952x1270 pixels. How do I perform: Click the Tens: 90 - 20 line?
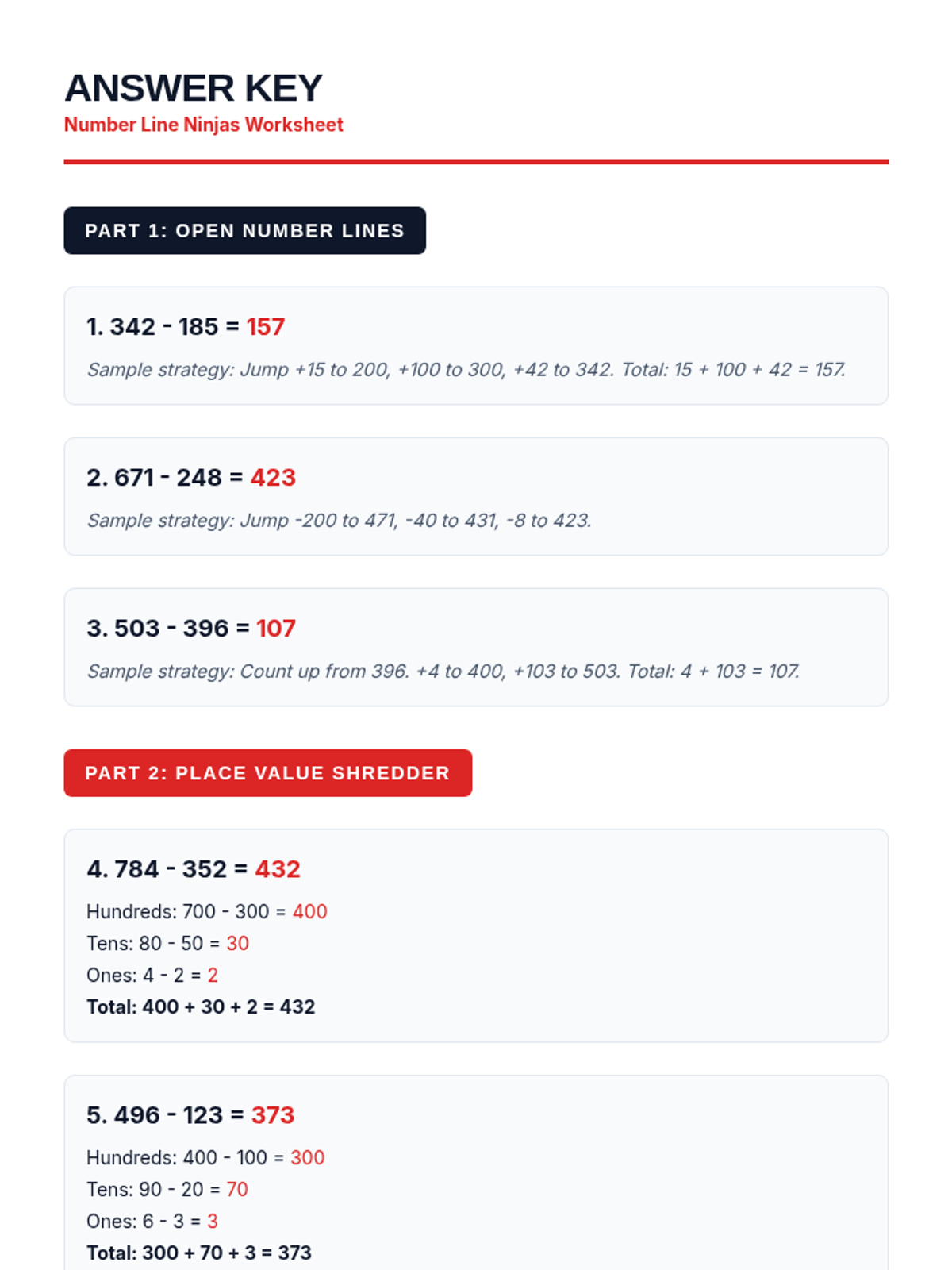tap(167, 1190)
